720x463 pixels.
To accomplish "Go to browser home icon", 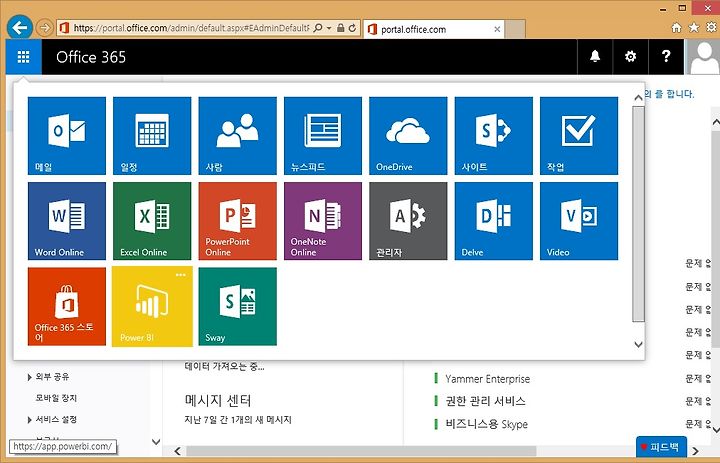I will [676, 28].
